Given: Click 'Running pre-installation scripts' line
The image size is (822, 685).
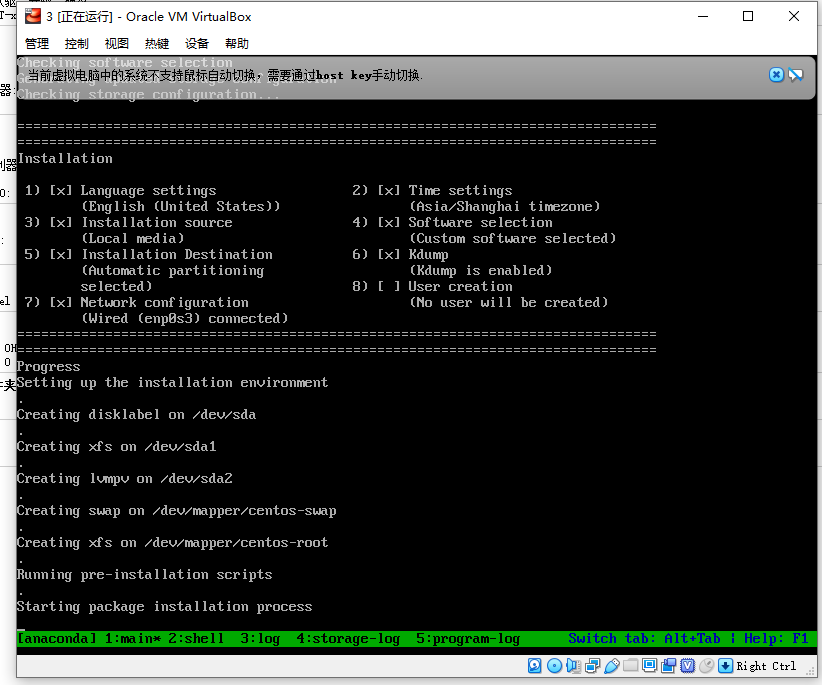Looking at the screenshot, I should click(145, 574).
